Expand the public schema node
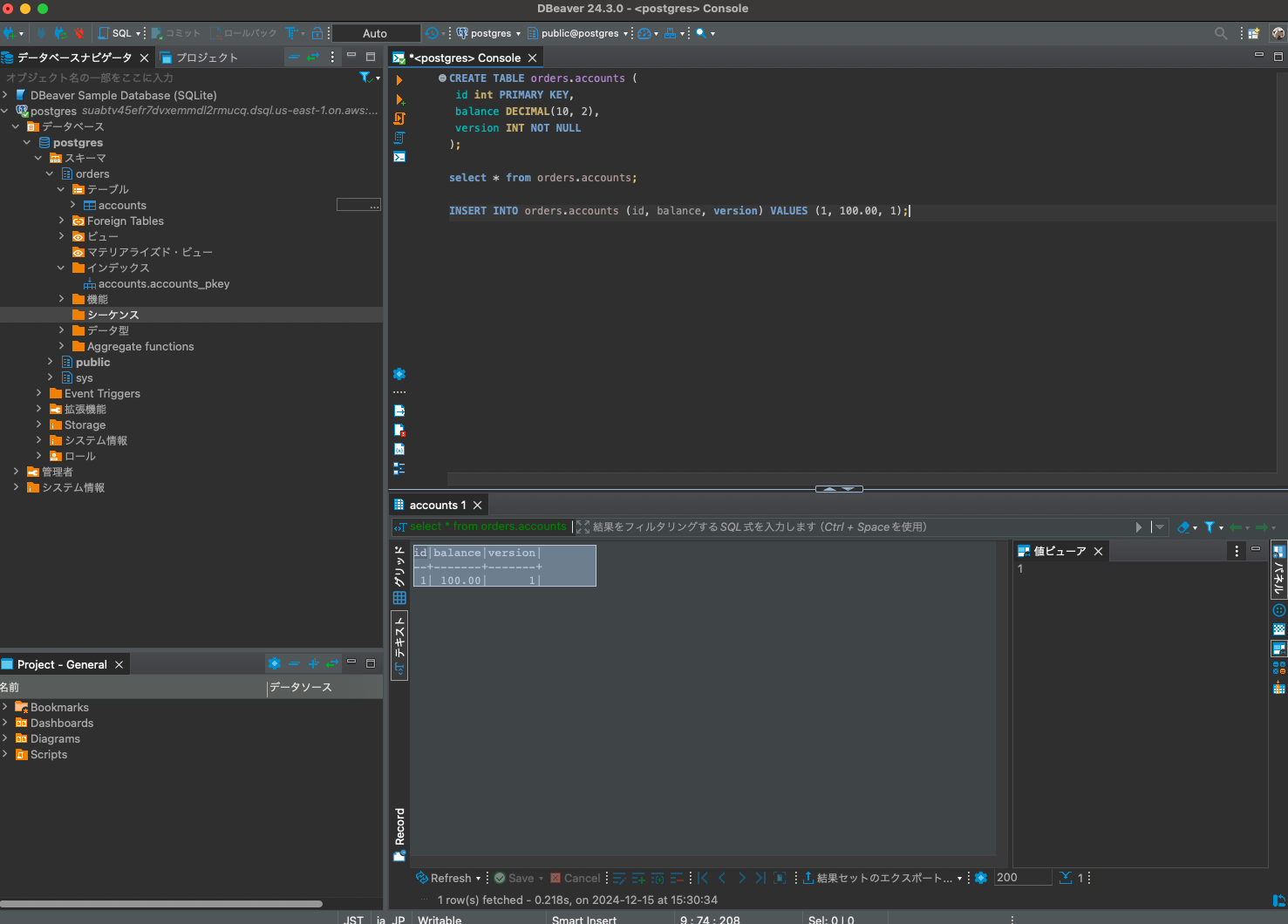Image resolution: width=1288 pixels, height=924 pixels. tap(51, 362)
